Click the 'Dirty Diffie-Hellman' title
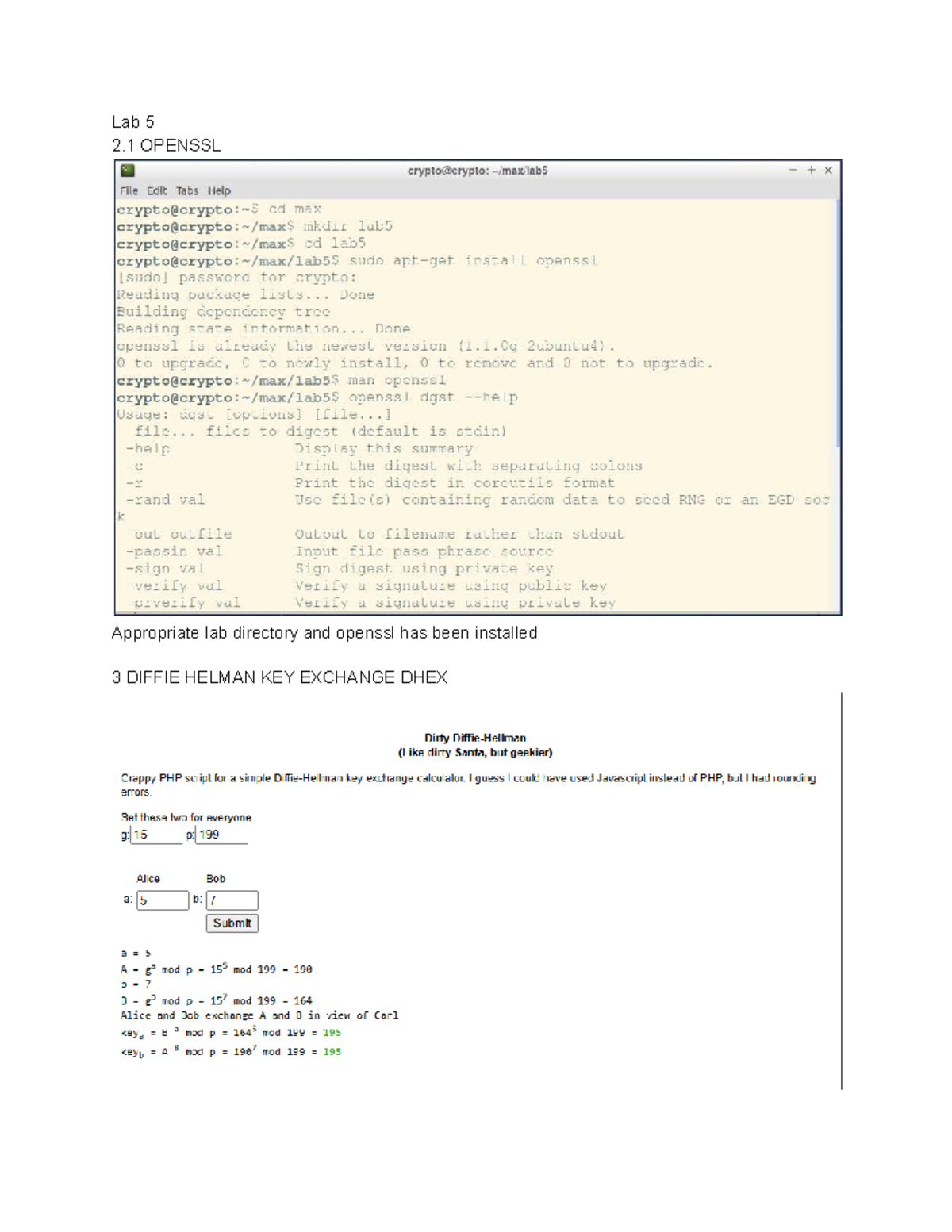This screenshot has height=1232, width=952. point(475,738)
